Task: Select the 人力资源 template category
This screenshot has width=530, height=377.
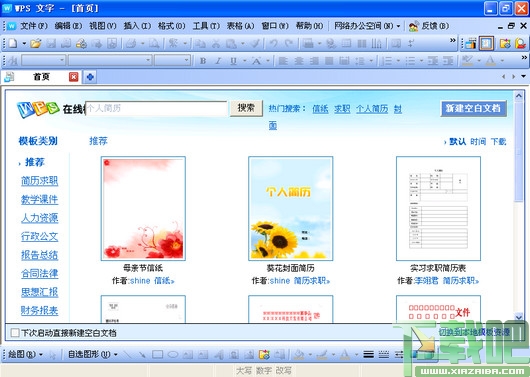Action: [x=40, y=218]
